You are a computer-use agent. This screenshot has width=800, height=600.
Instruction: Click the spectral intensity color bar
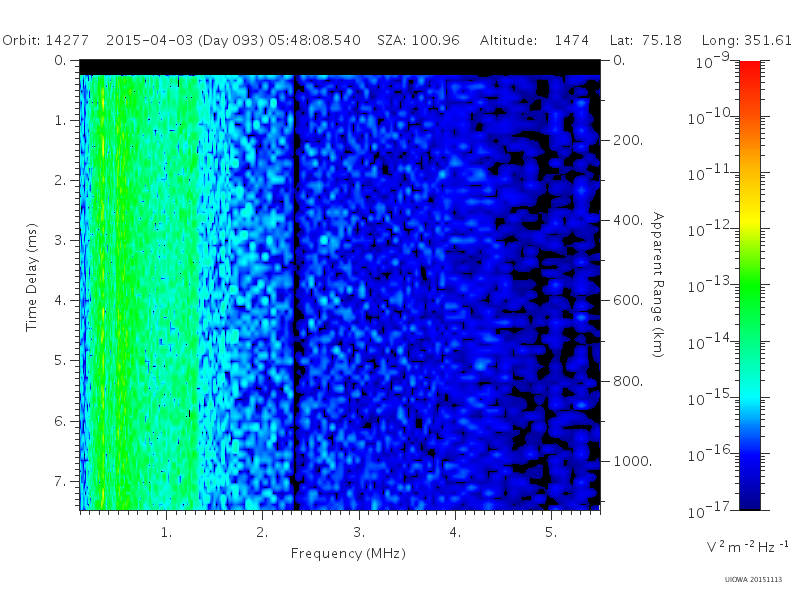[x=749, y=285]
